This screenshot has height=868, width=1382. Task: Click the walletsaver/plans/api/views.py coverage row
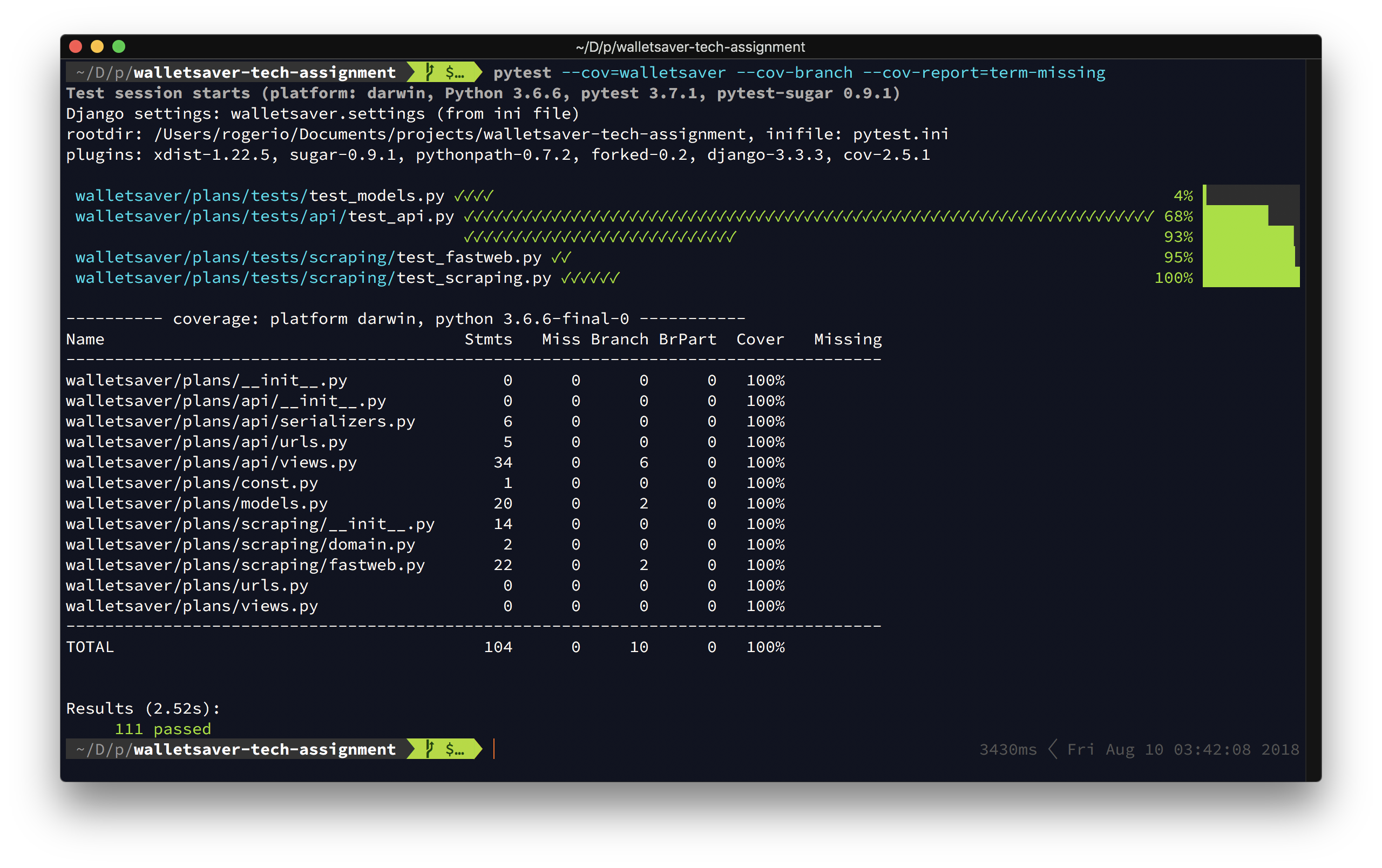point(211,463)
